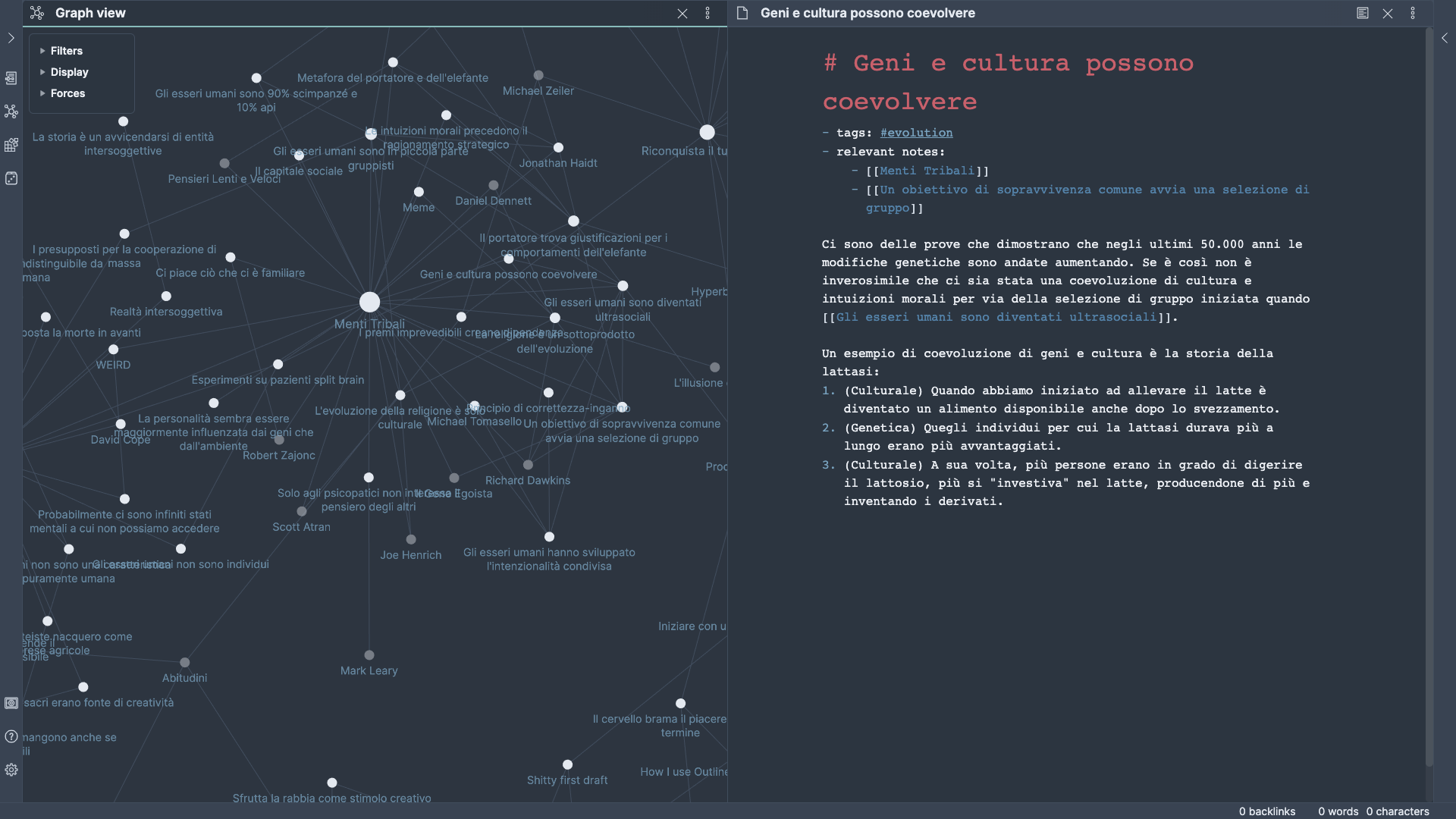Open graph view more options menu

(x=708, y=13)
